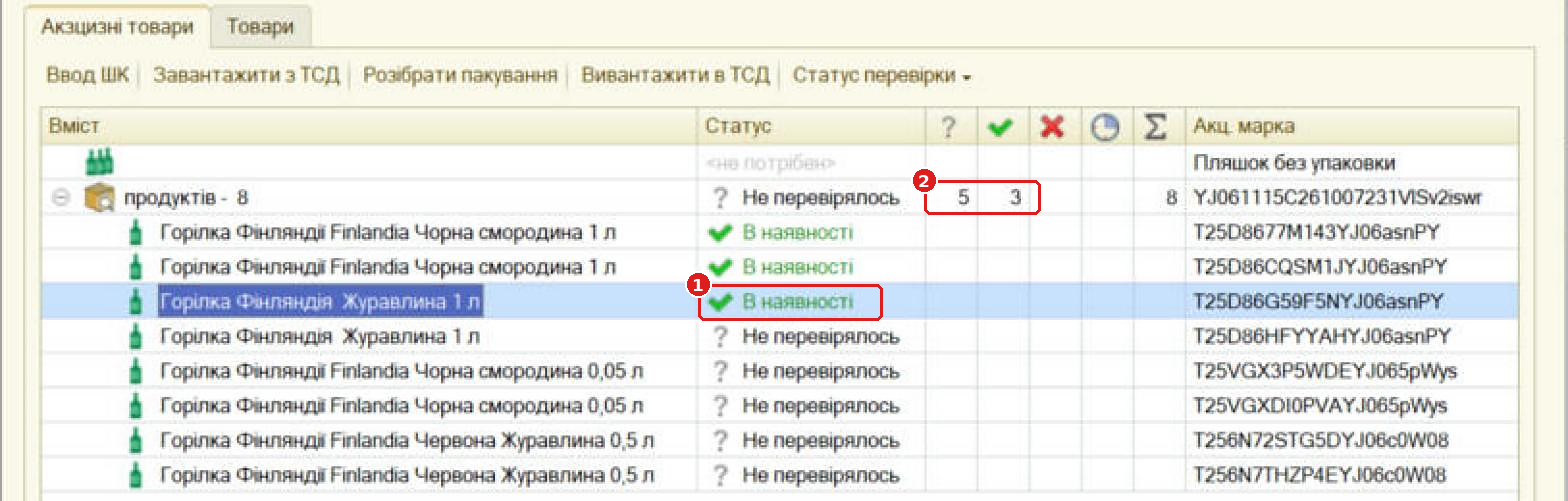Click bottle icon of row T256N72STG5DYJ06c0W08
This screenshot has height=501, width=1568.
tap(138, 441)
